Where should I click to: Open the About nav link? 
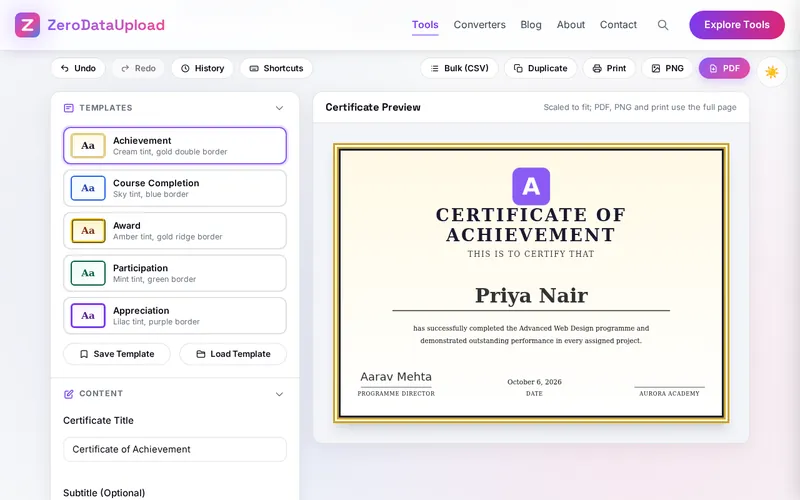pos(570,25)
